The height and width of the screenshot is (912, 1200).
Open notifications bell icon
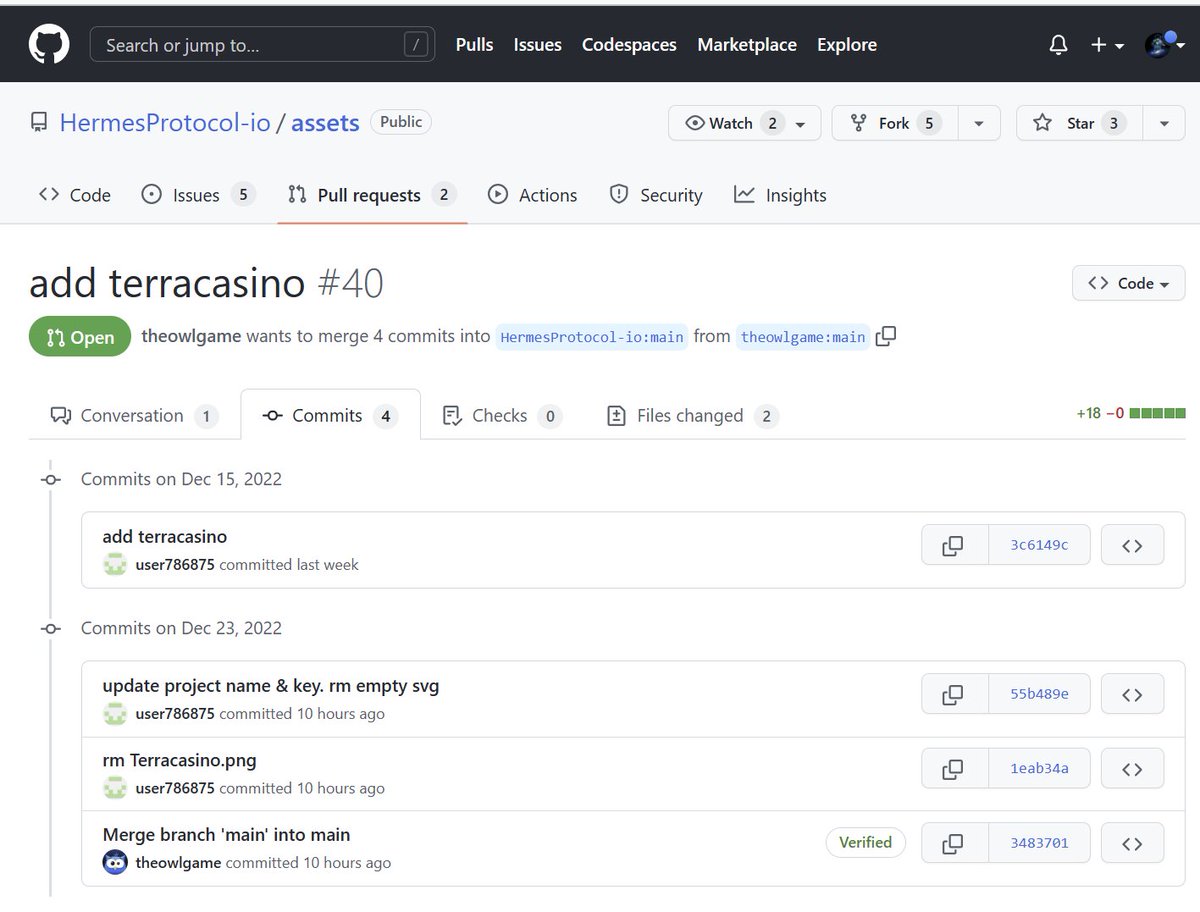tap(1058, 45)
